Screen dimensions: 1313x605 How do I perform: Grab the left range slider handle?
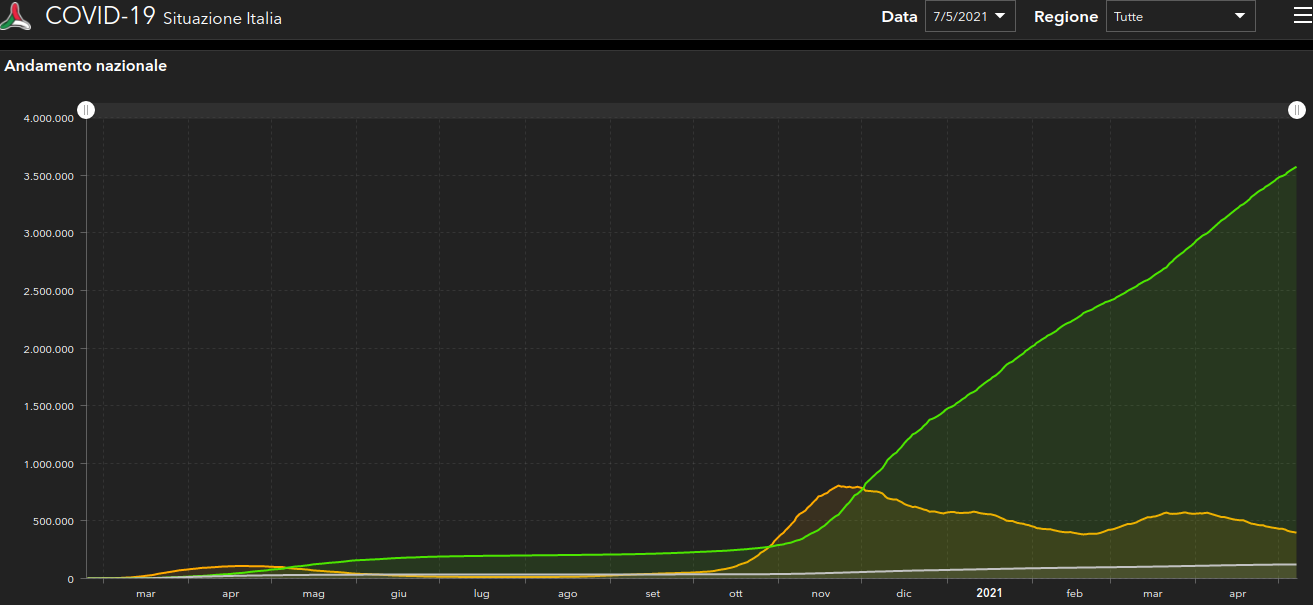[x=87, y=110]
